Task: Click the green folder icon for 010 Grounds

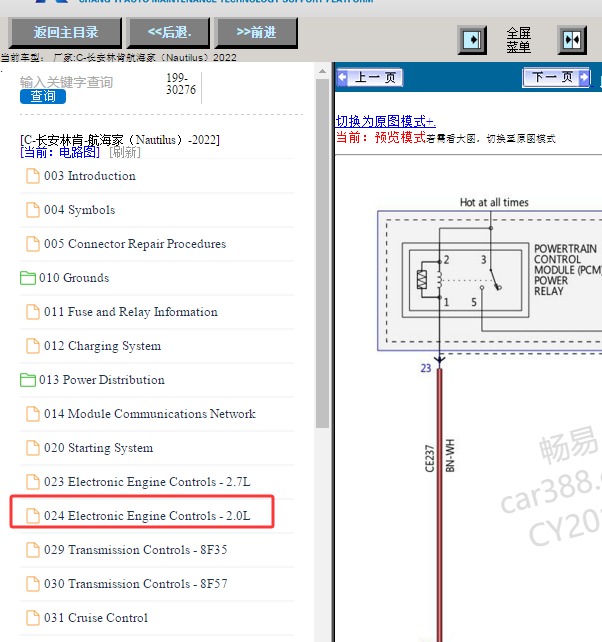Action: (28, 278)
